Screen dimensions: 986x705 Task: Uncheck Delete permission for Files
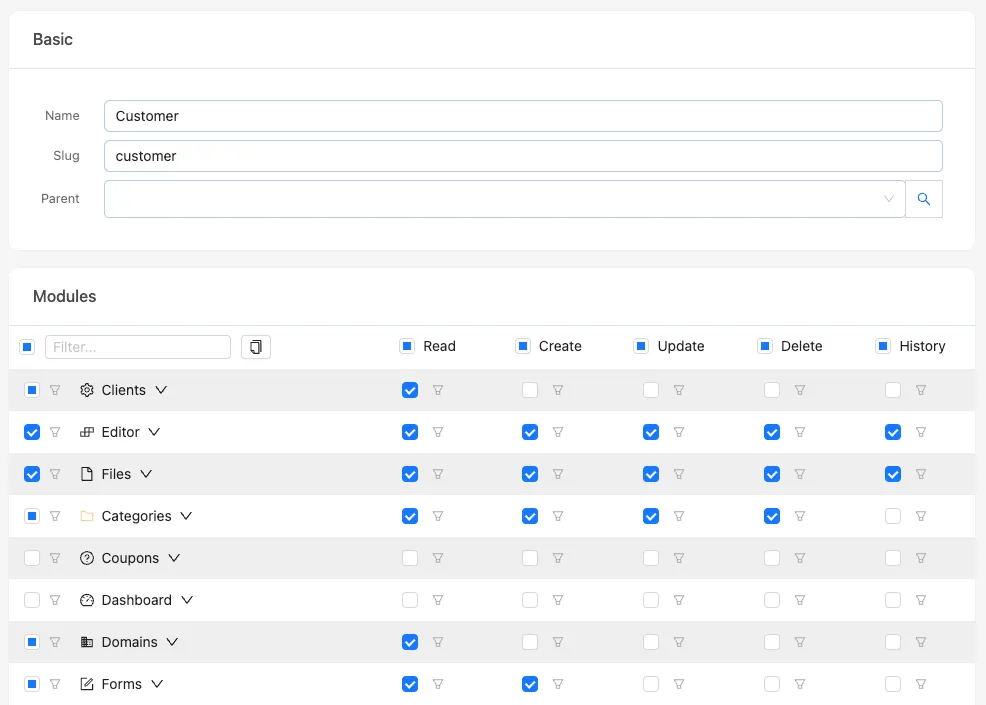pos(772,474)
